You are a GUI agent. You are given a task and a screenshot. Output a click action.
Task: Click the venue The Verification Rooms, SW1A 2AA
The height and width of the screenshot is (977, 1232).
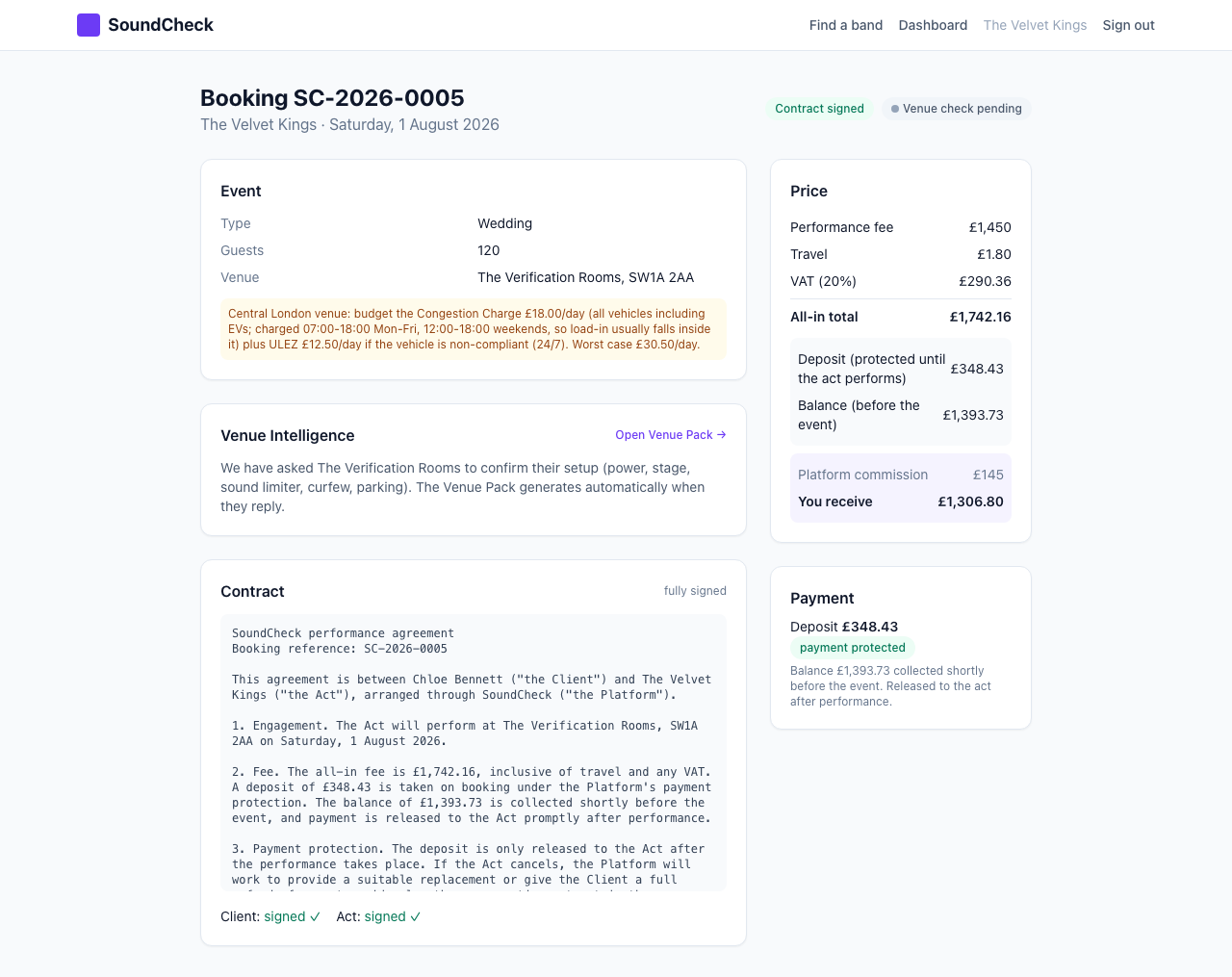click(x=586, y=277)
